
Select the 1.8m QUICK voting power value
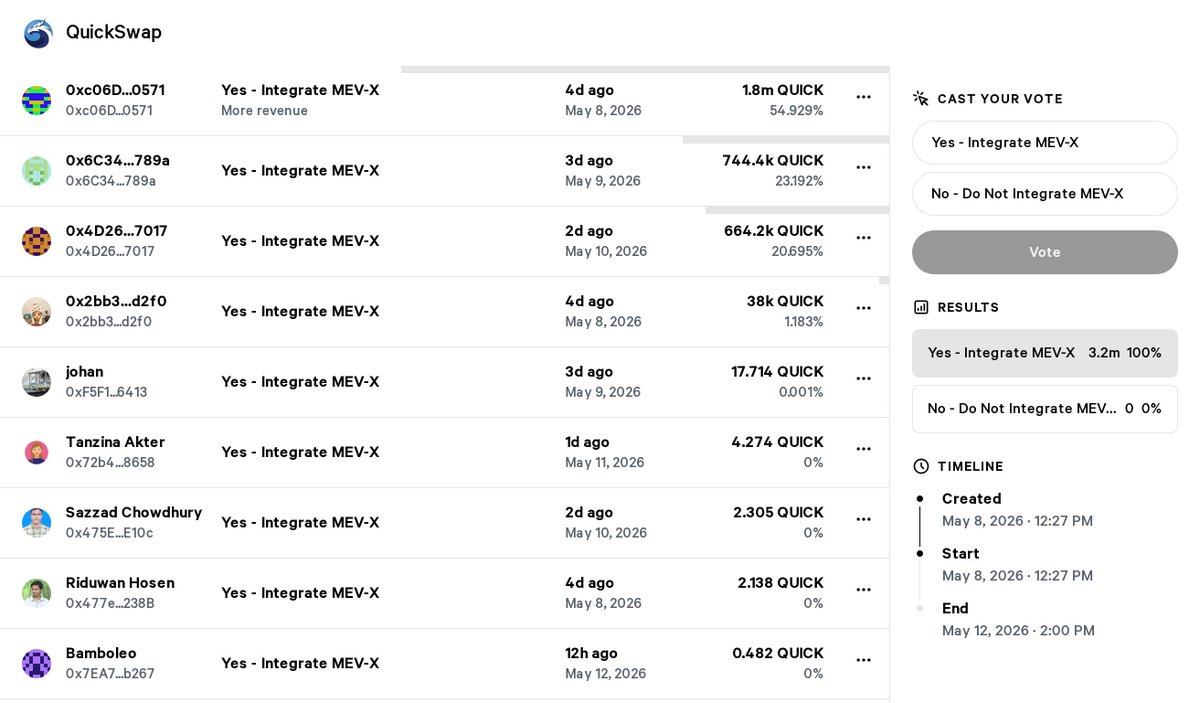coord(783,90)
